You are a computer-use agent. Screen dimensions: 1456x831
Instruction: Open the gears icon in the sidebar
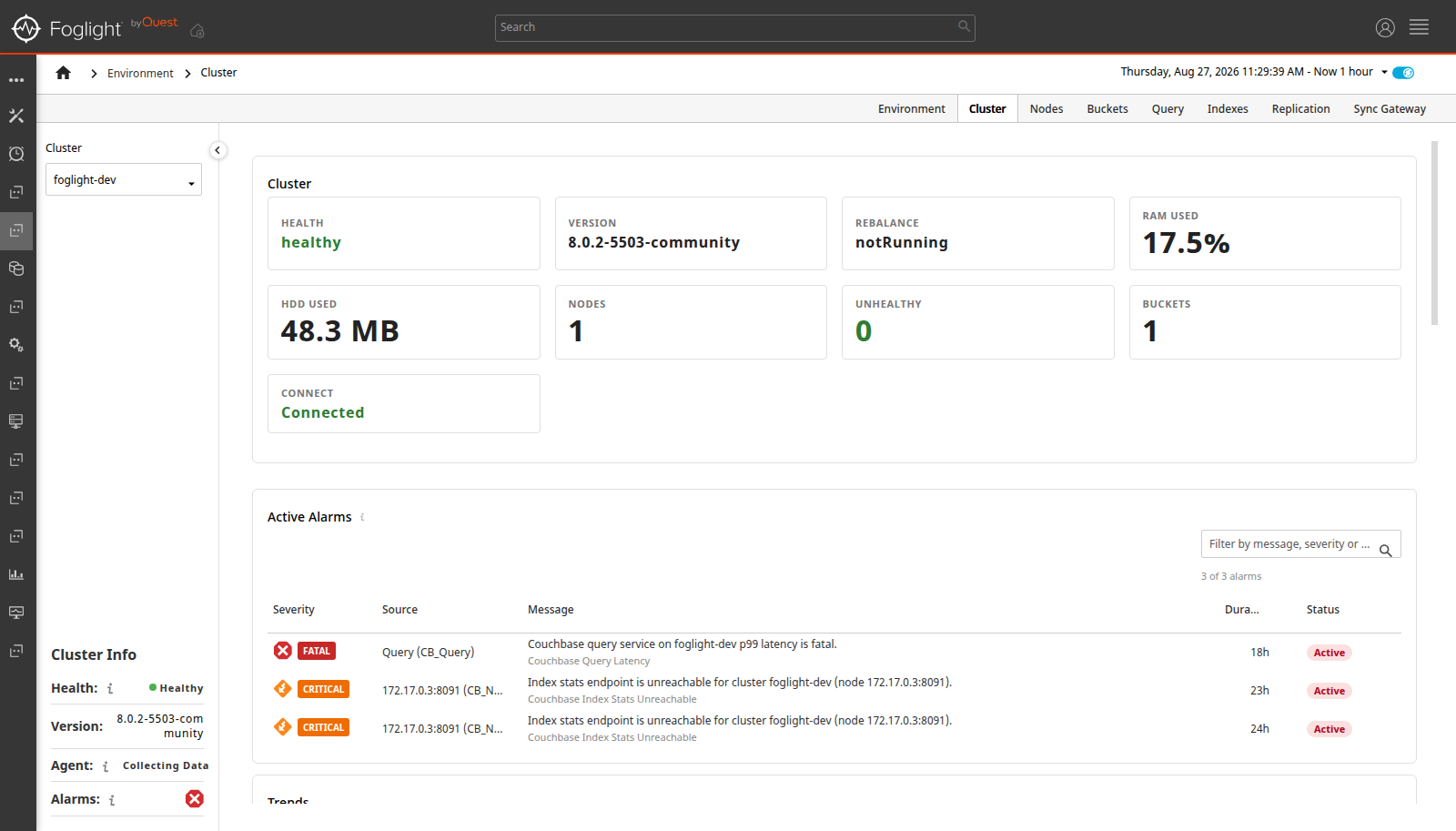16,345
